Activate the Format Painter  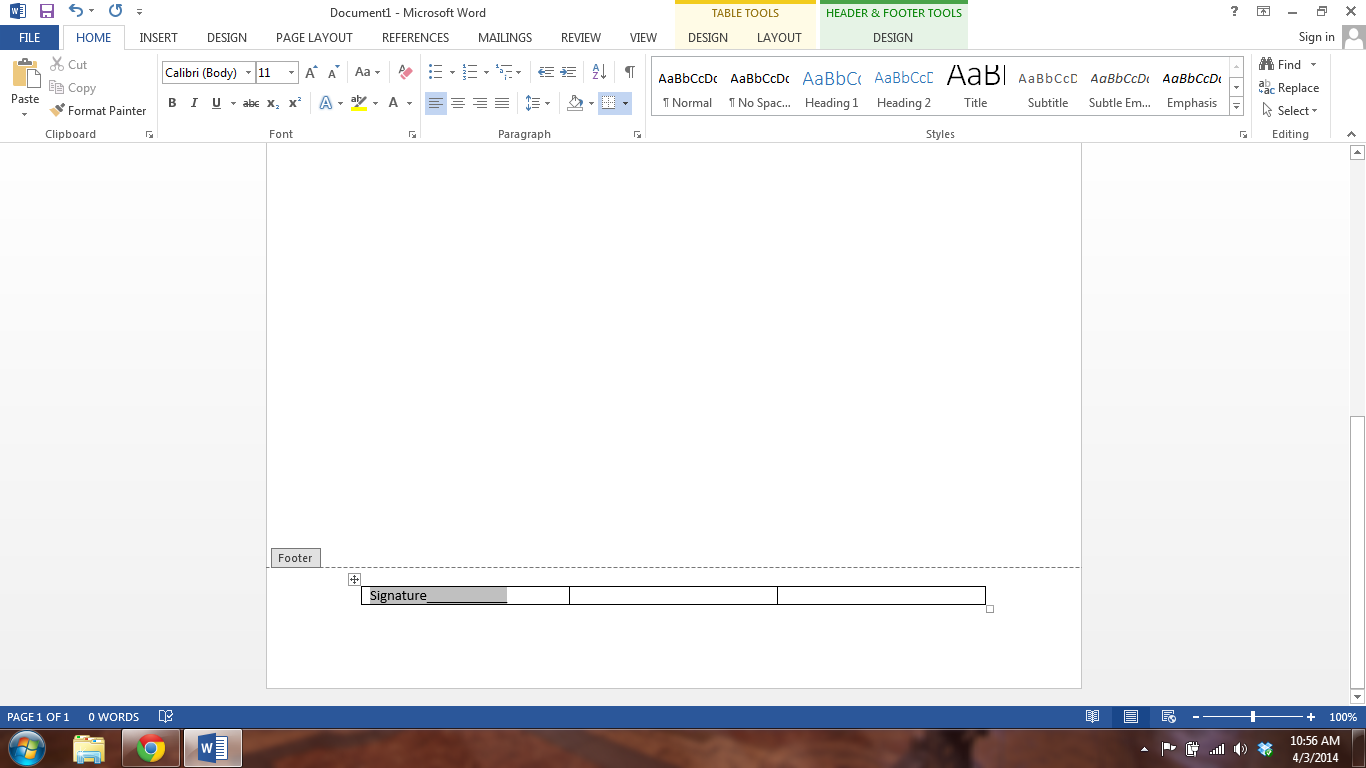(98, 111)
